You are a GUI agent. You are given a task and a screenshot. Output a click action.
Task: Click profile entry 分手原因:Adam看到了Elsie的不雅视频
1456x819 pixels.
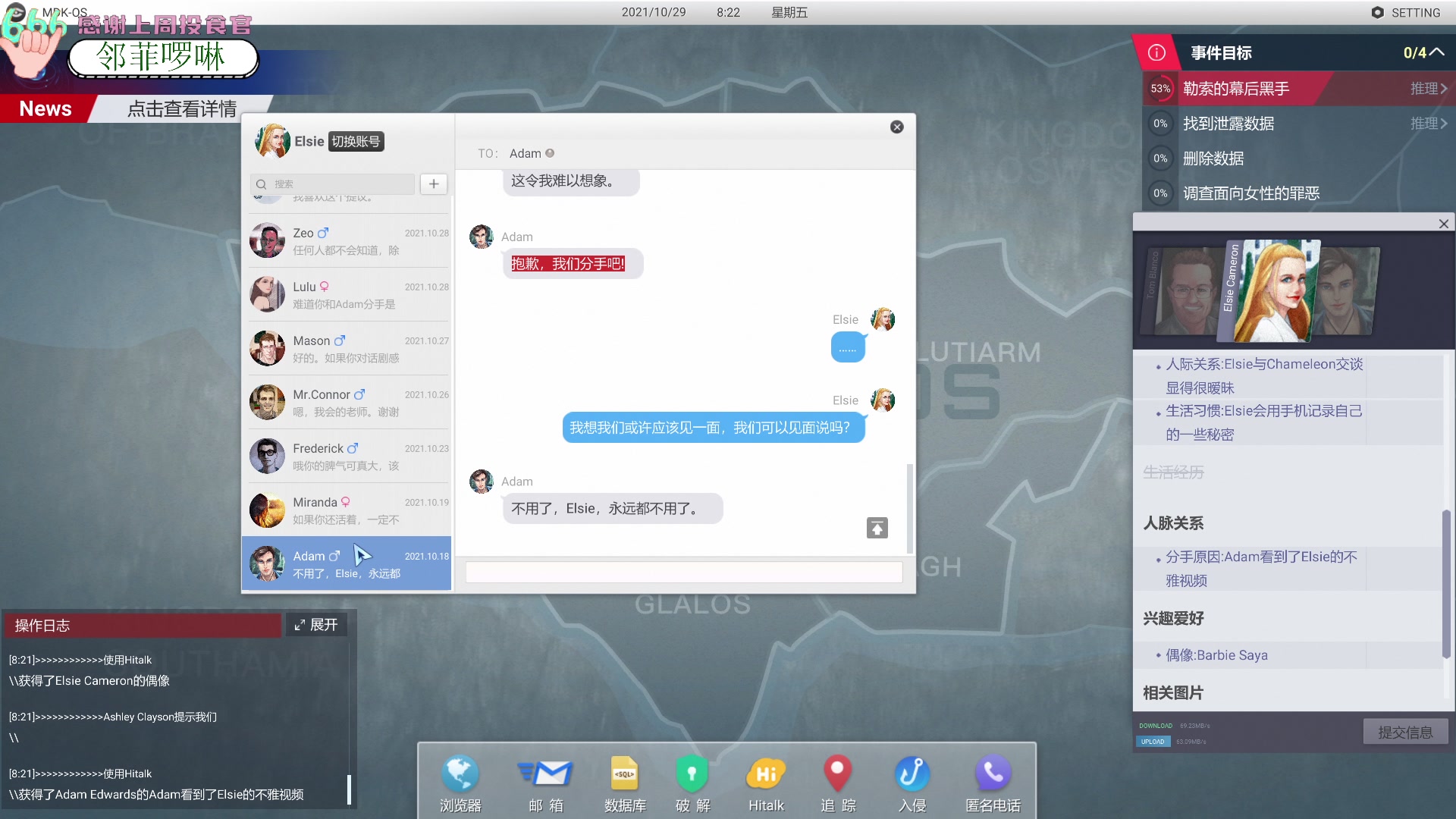tap(1261, 569)
